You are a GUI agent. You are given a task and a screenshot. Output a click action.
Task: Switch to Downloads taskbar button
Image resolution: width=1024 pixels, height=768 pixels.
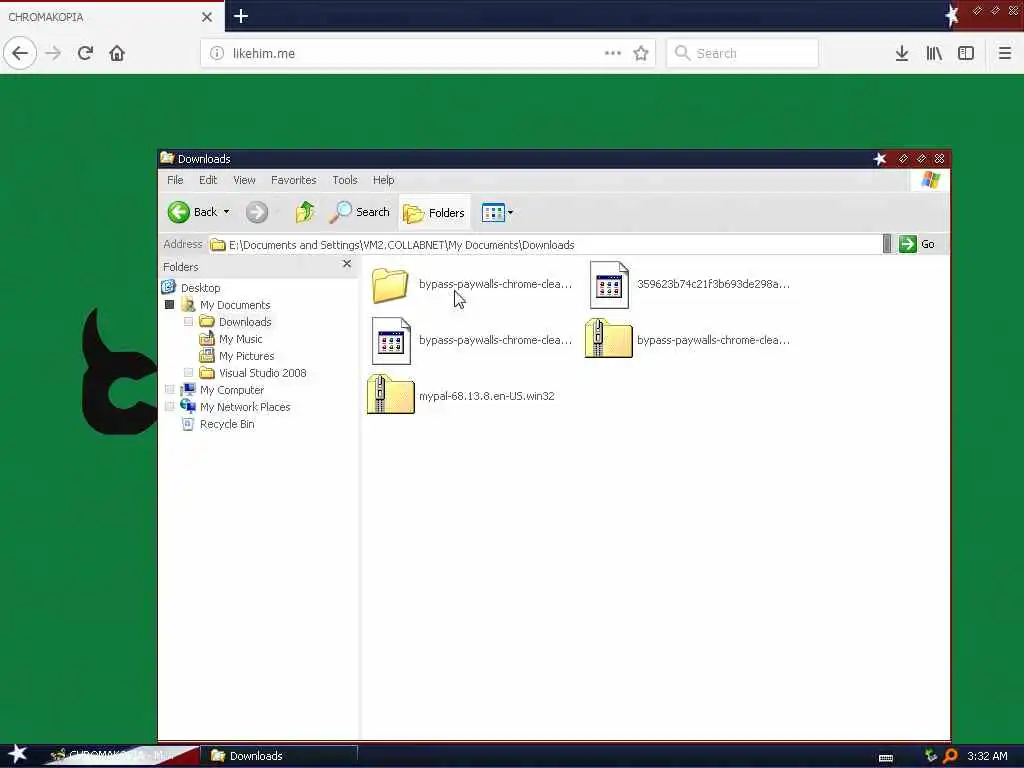[x=281, y=756]
